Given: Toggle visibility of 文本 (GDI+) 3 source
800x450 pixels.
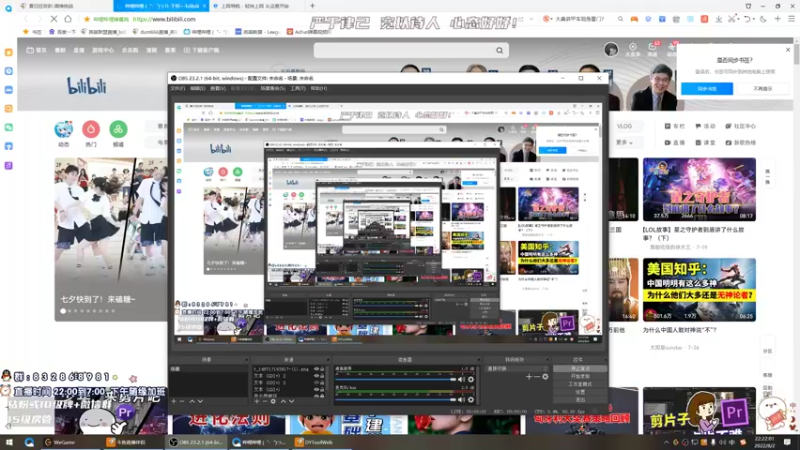Looking at the screenshot, I should coord(316,382).
